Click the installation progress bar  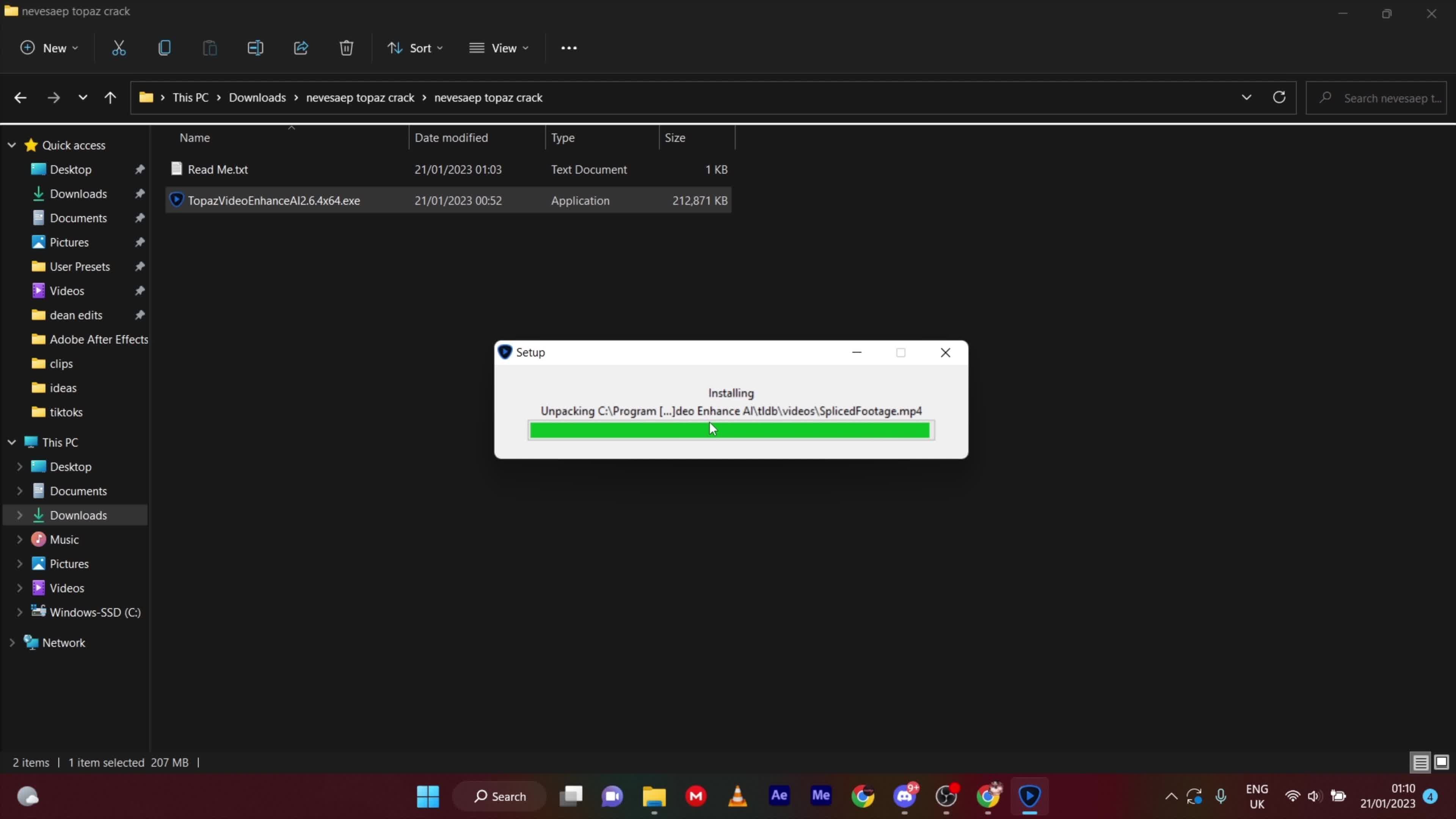click(730, 430)
